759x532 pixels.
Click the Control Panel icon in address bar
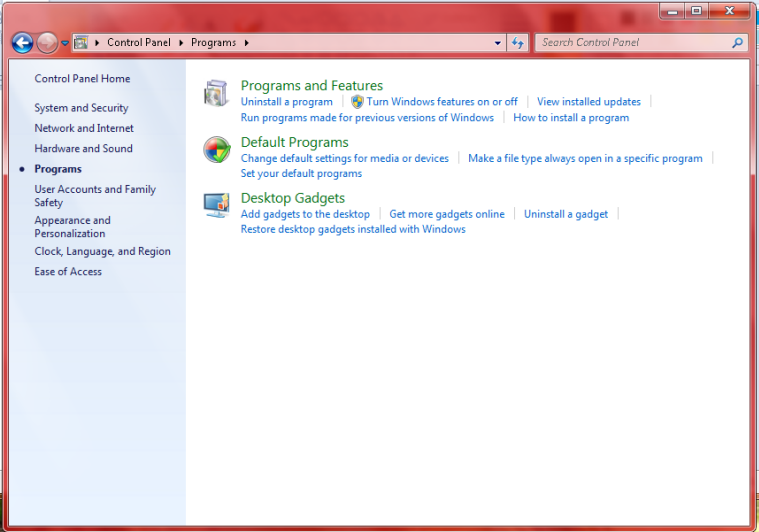coord(81,43)
